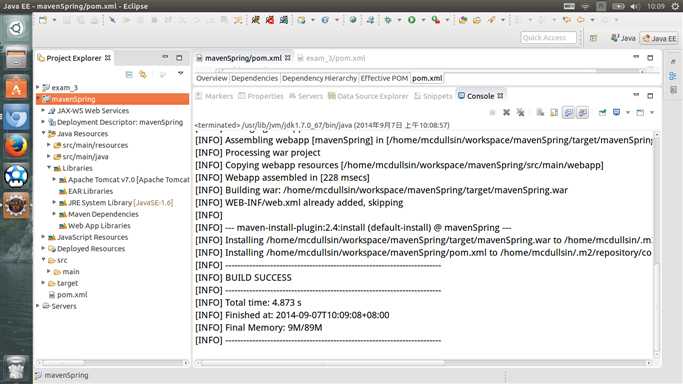Open the web browser globe icon
Image resolution: width=683 pixels, height=384 pixels.
[353, 20]
